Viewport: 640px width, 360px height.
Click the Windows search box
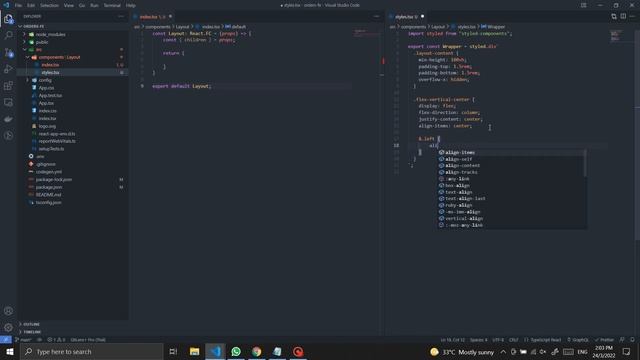pyautogui.click(x=92, y=351)
